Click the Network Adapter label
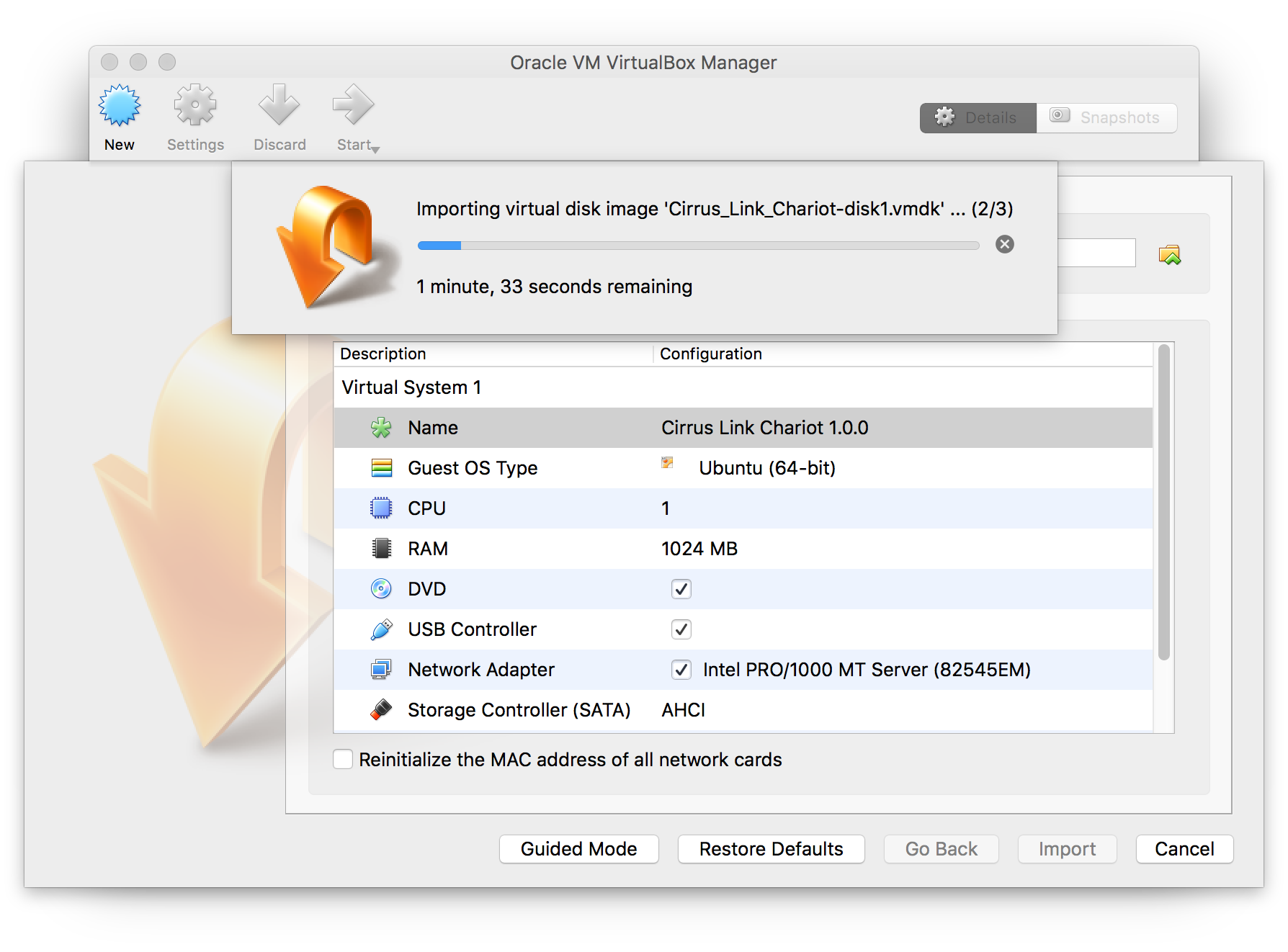 (481, 670)
